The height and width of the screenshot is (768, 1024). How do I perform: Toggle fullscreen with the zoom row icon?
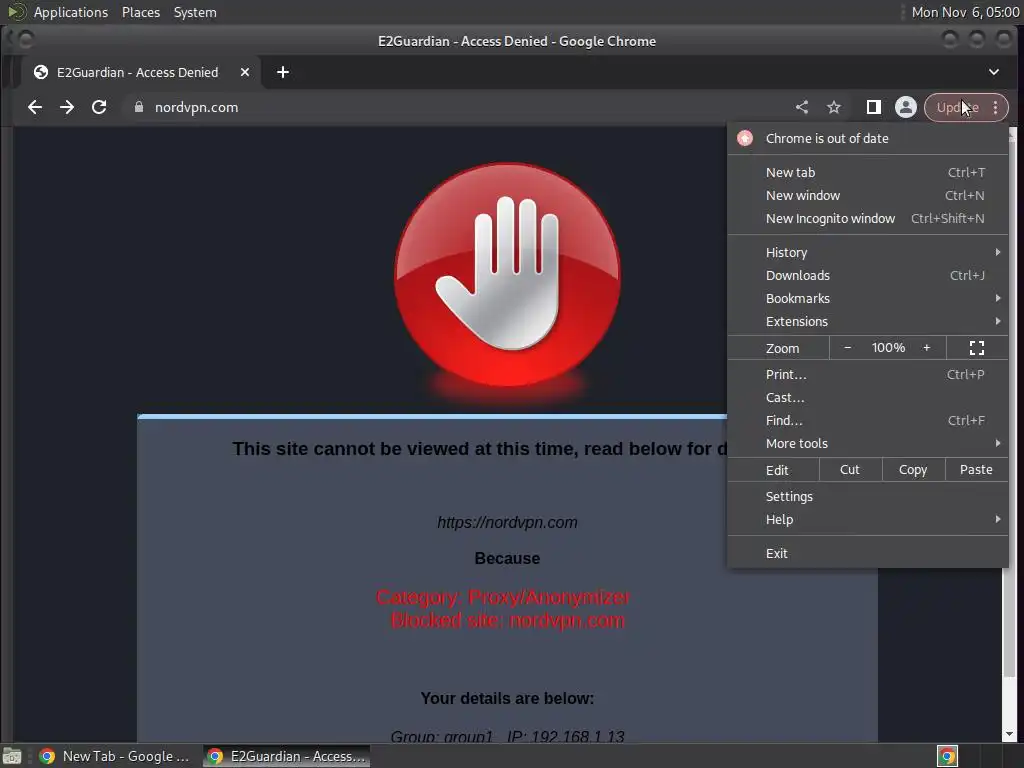click(976, 347)
